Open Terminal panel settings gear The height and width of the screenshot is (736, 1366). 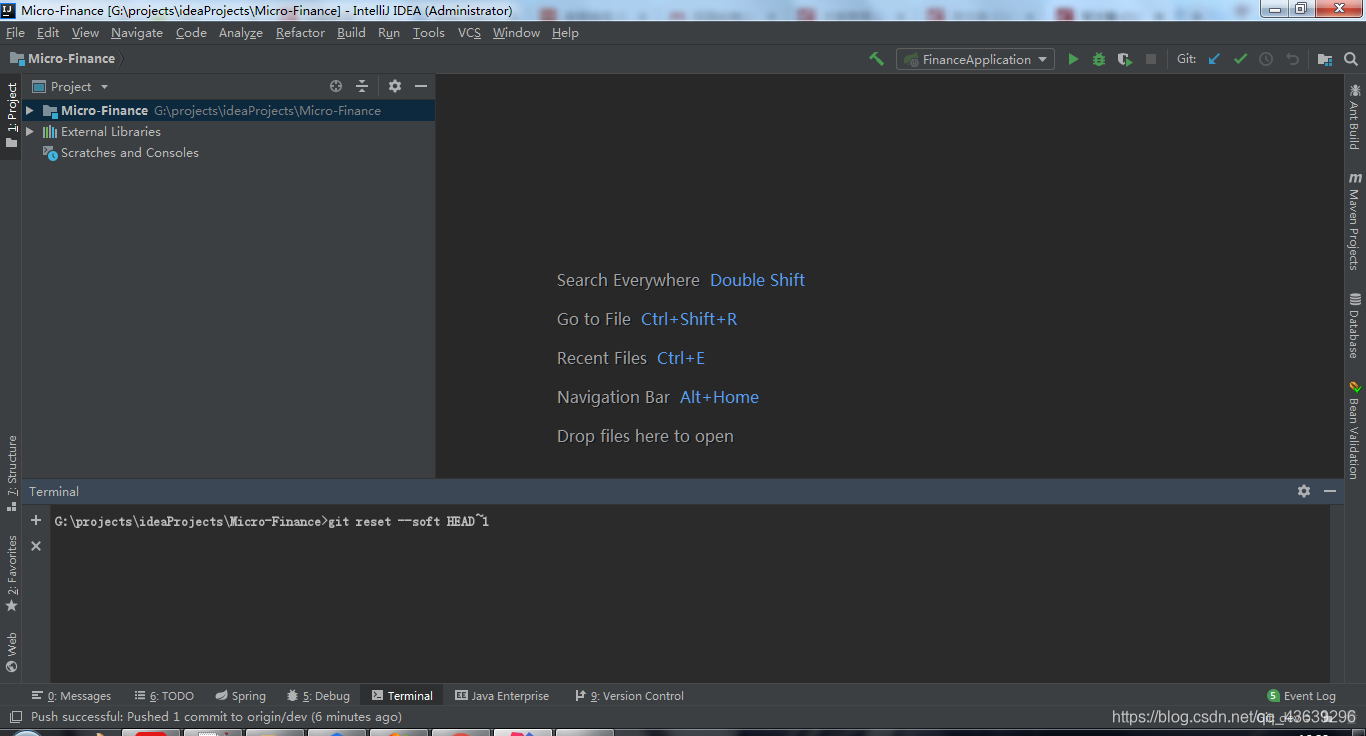tap(1304, 491)
